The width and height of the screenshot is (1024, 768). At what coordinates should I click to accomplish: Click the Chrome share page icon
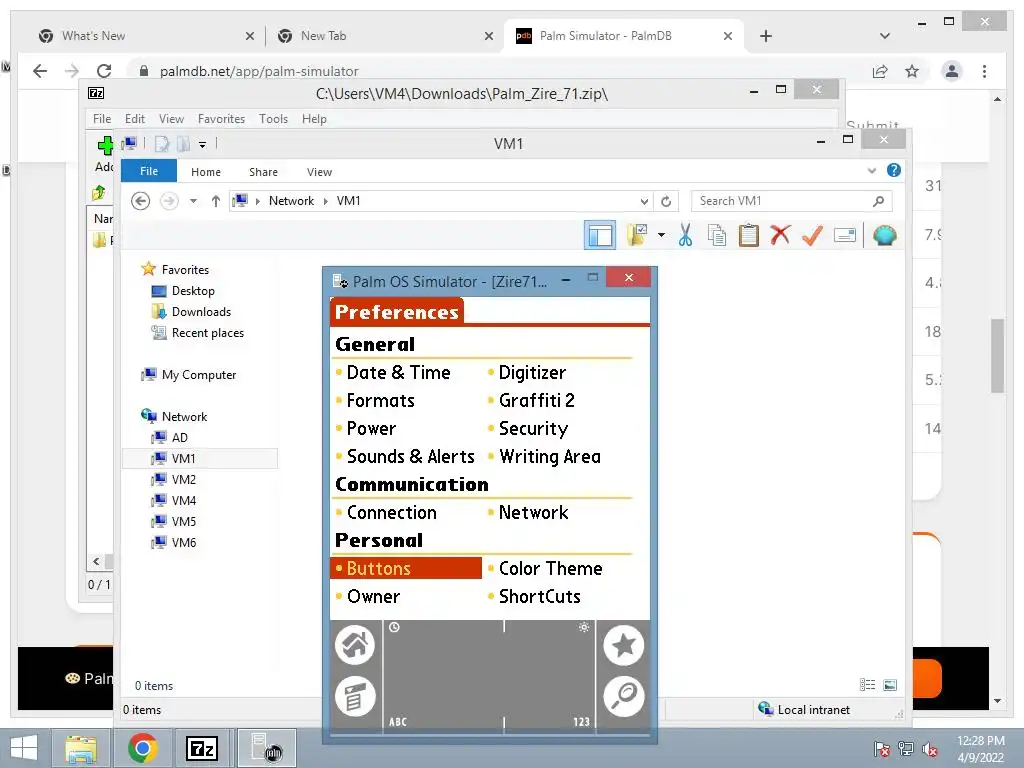click(880, 71)
